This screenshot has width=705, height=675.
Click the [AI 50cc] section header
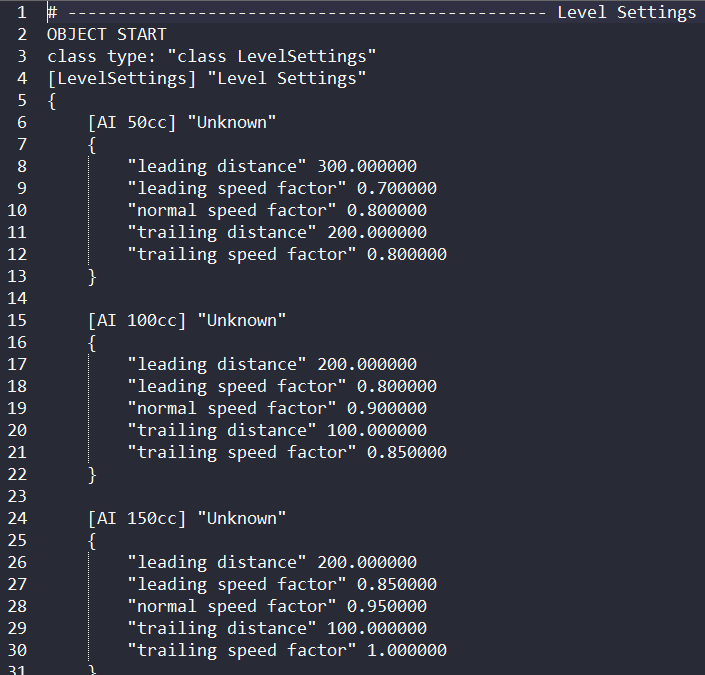click(x=132, y=123)
